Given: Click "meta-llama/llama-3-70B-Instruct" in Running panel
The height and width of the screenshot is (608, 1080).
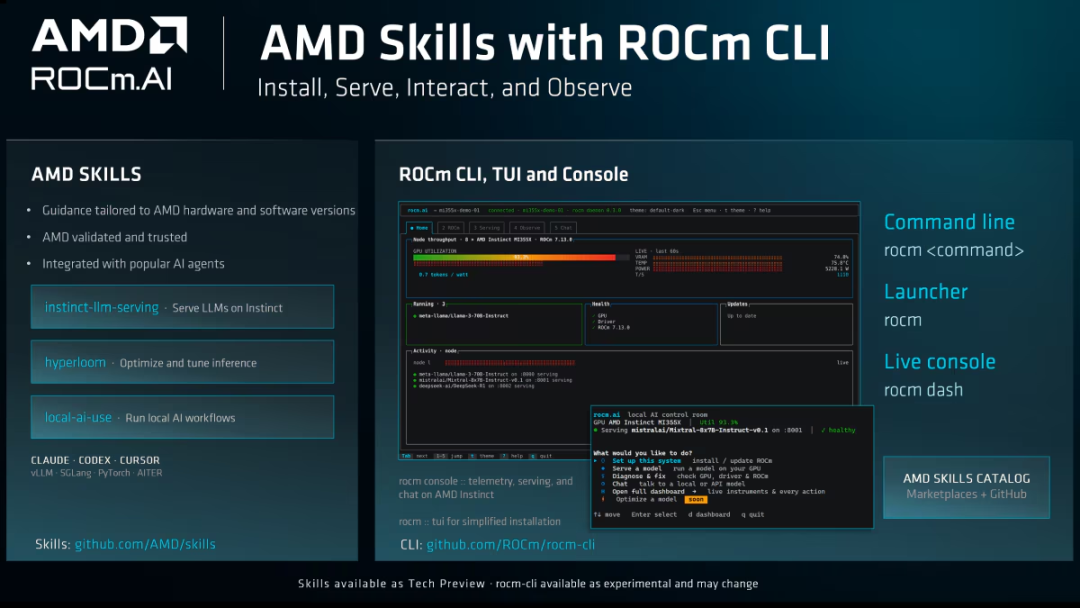Looking at the screenshot, I should coord(464,316).
